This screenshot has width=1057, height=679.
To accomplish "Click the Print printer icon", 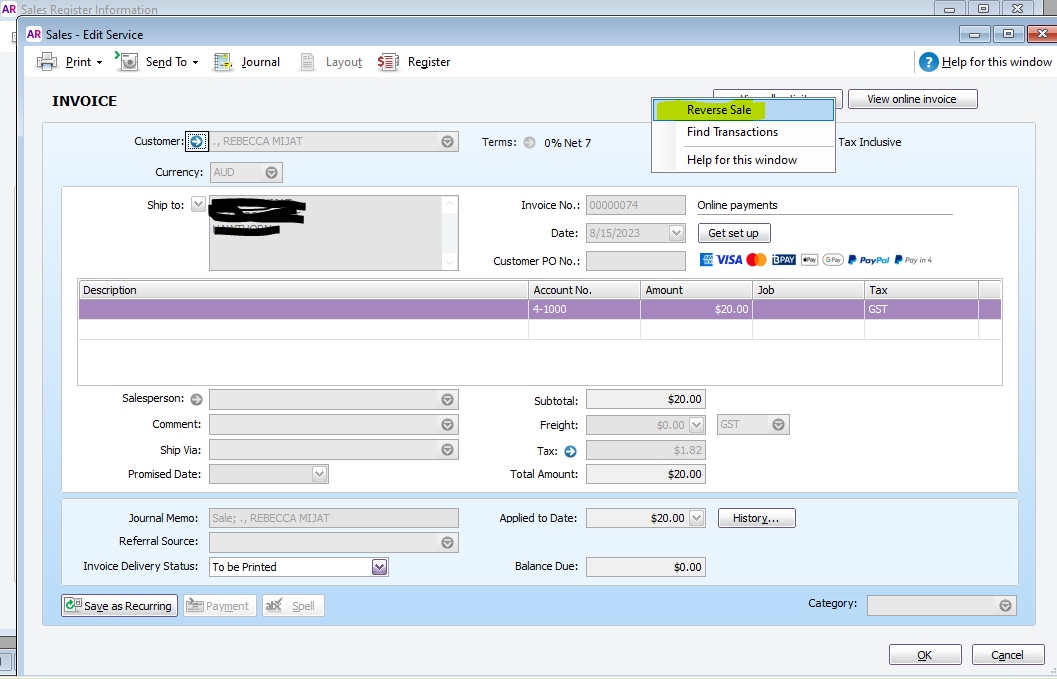I will click(47, 62).
